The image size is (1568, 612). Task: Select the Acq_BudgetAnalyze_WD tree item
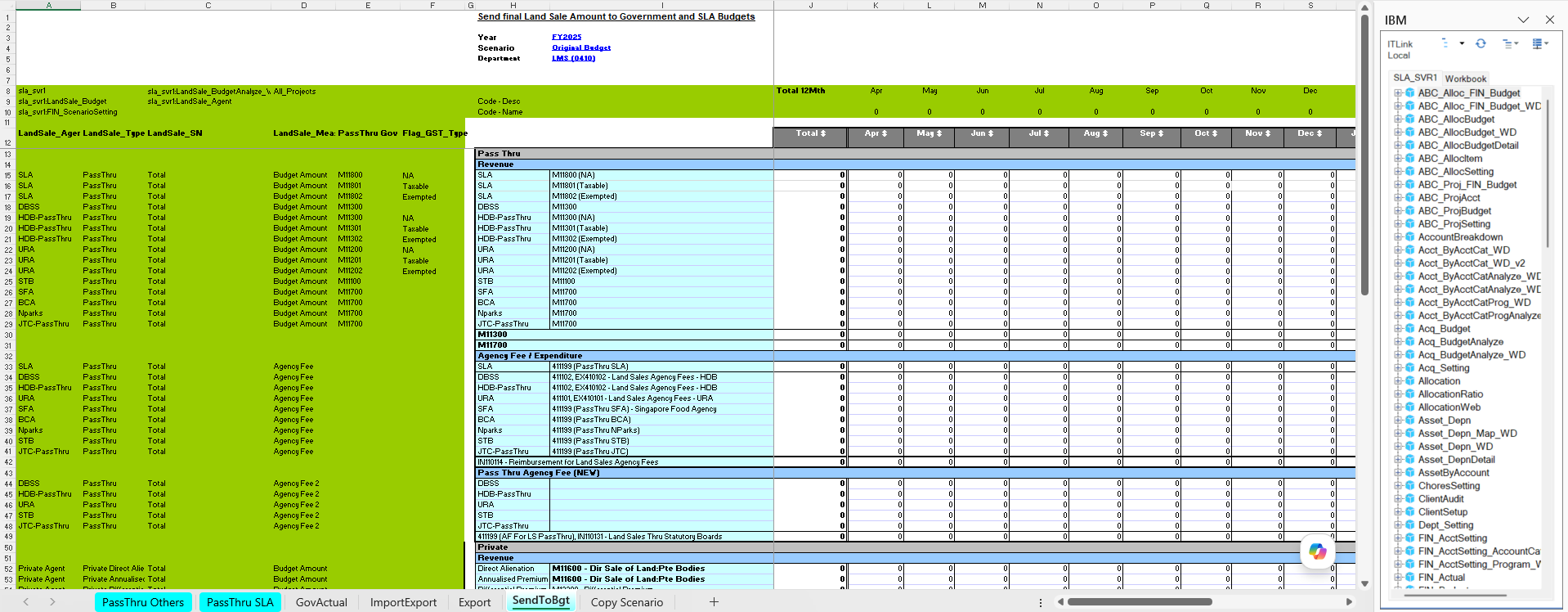[1472, 355]
